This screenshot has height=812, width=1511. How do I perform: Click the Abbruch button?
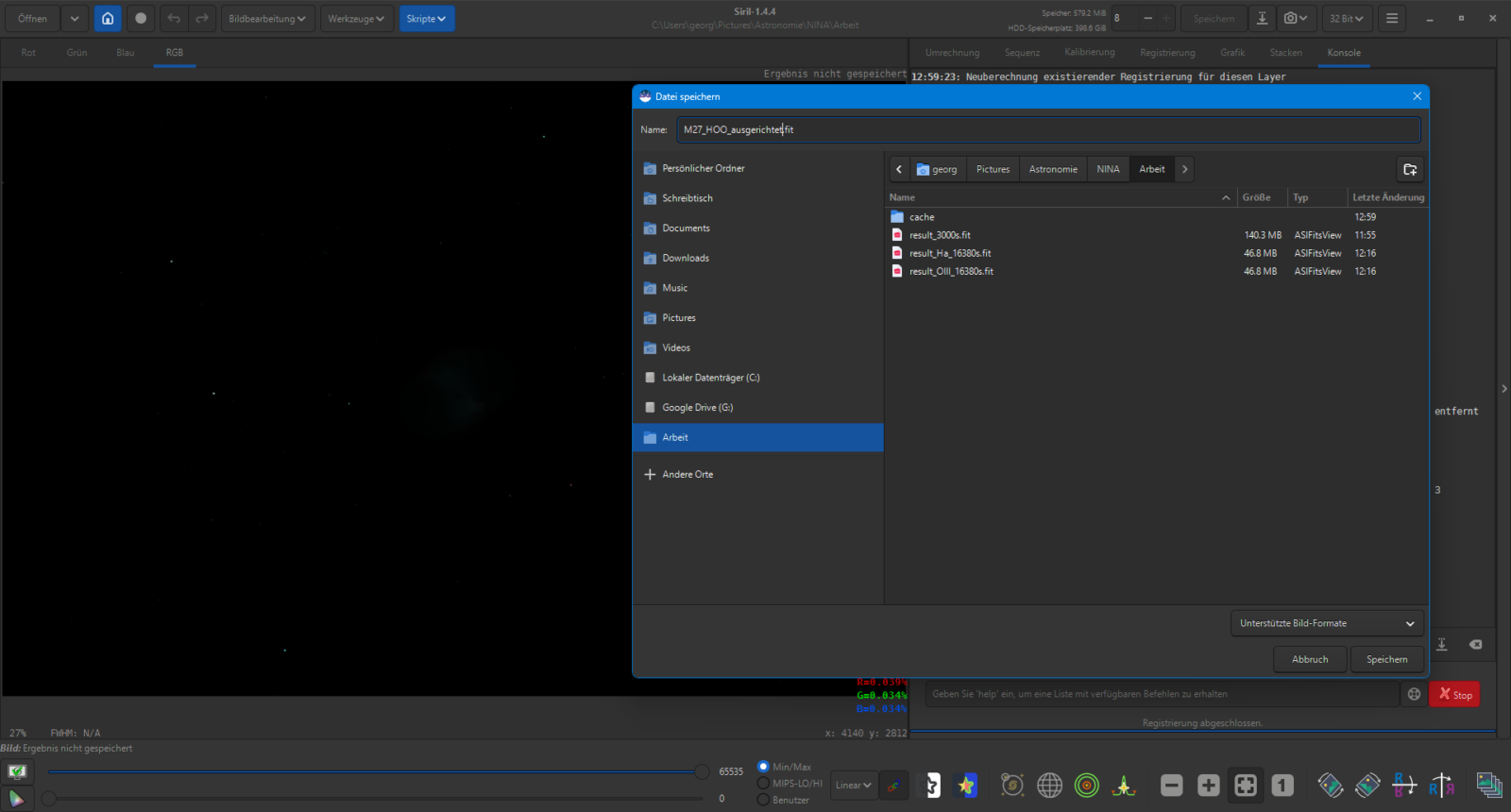(x=1310, y=659)
